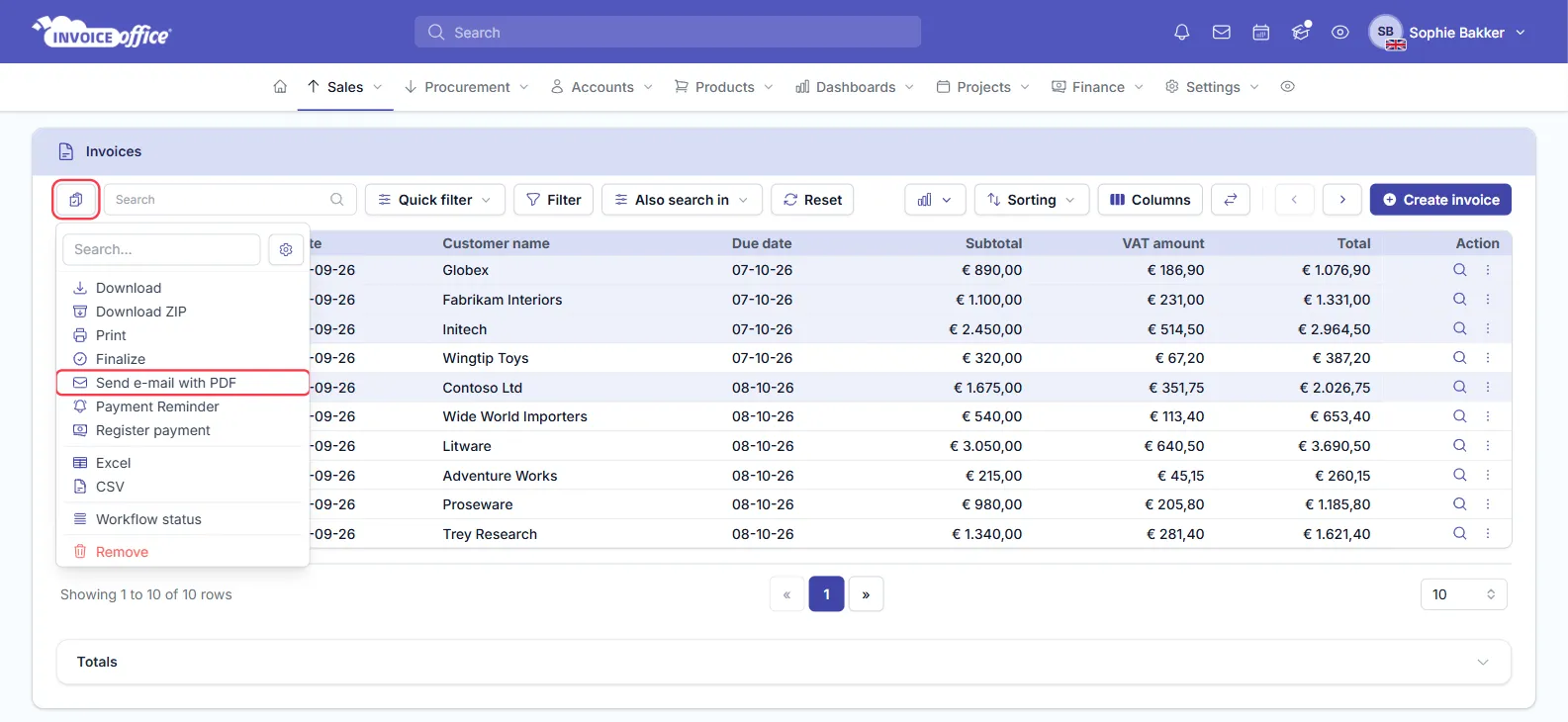Viewport: 1568px width, 722px height.
Task: Open the Quick filter dropdown
Action: [435, 200]
